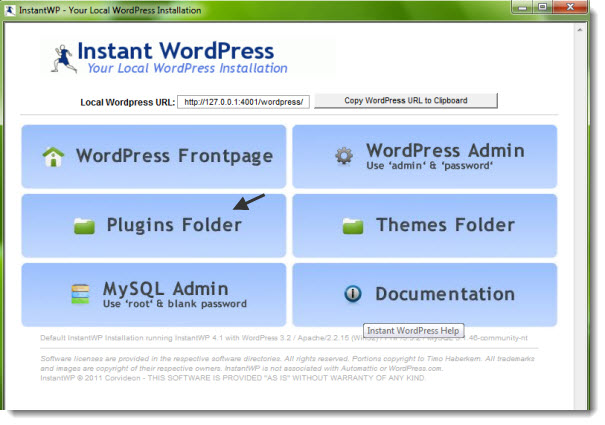The image size is (605, 425).
Task: Click the title bar application icon
Action: click(x=10, y=10)
